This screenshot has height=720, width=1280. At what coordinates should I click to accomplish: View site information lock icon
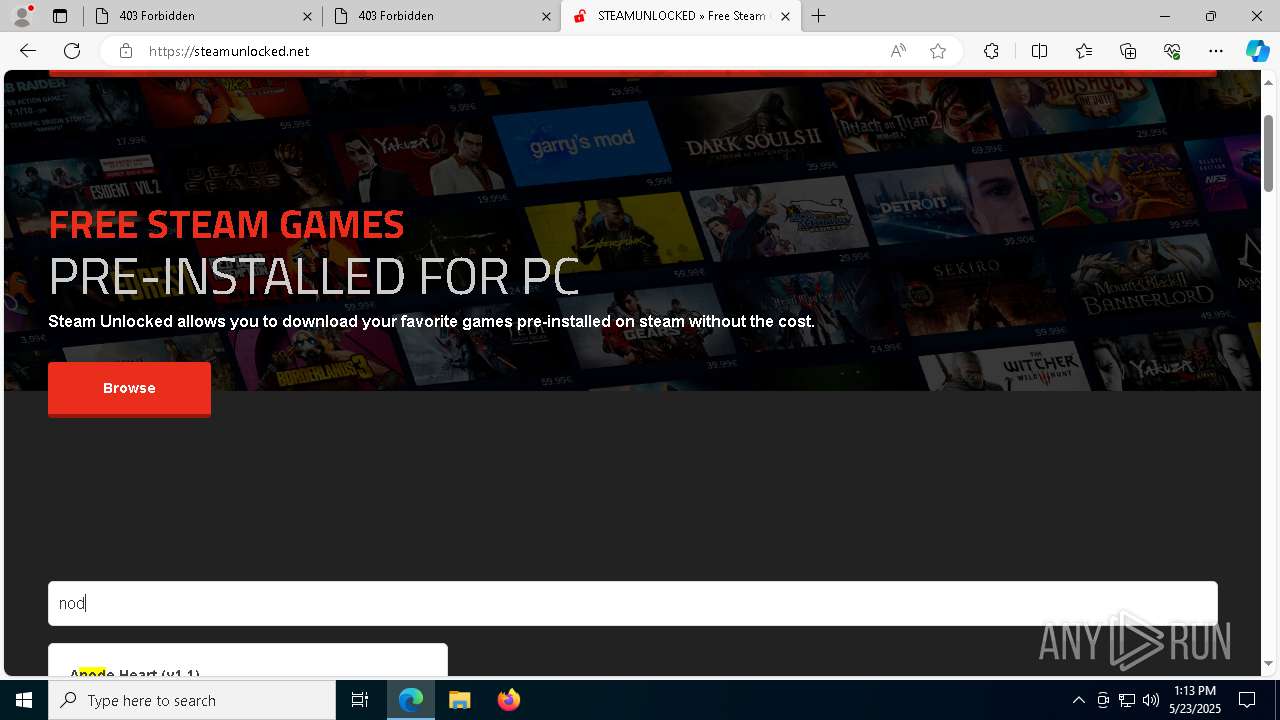pyautogui.click(x=125, y=51)
